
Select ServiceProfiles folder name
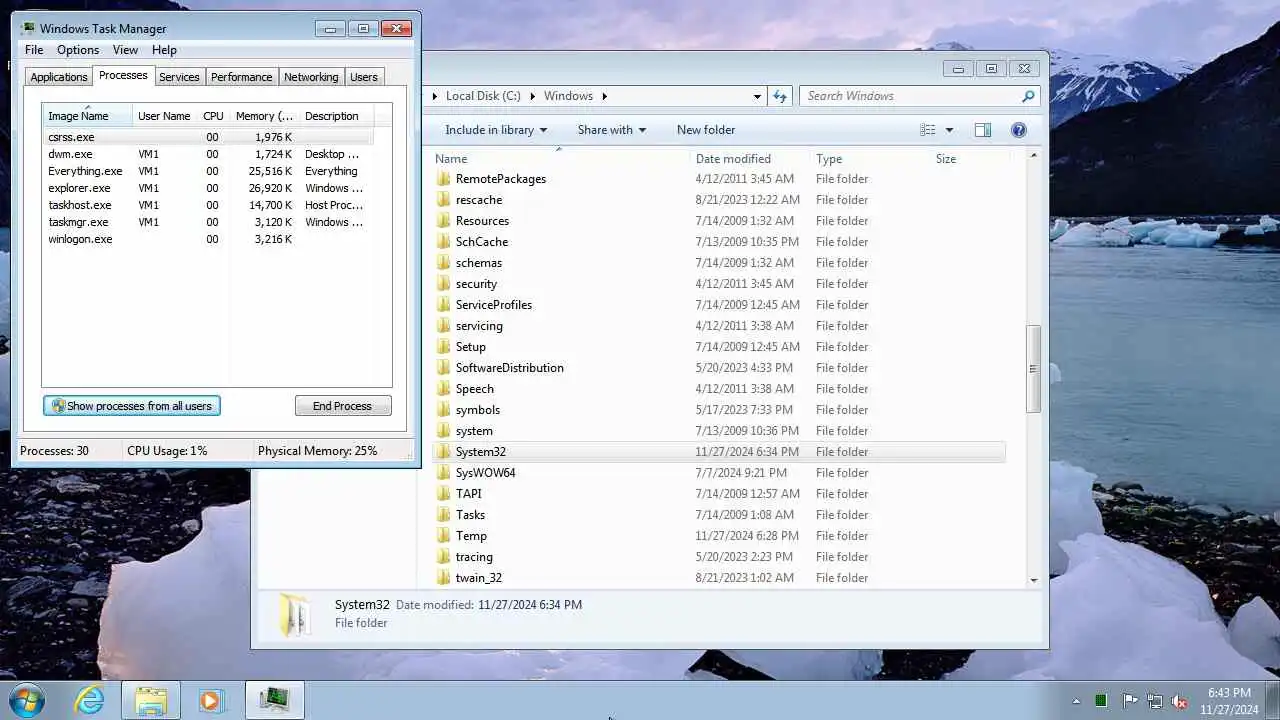(x=494, y=305)
